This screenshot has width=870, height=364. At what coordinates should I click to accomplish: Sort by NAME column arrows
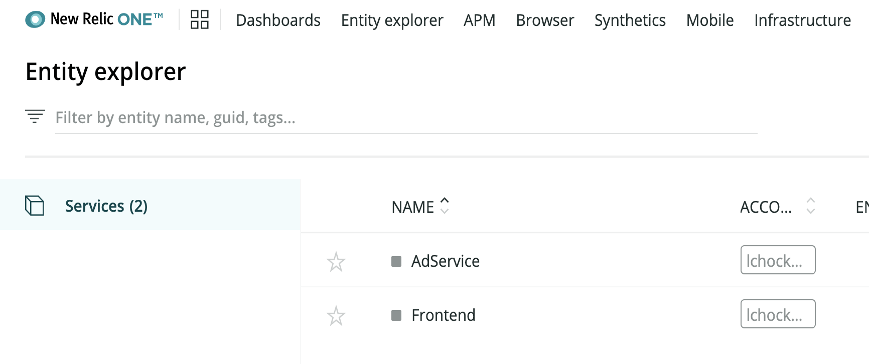pyautogui.click(x=444, y=206)
